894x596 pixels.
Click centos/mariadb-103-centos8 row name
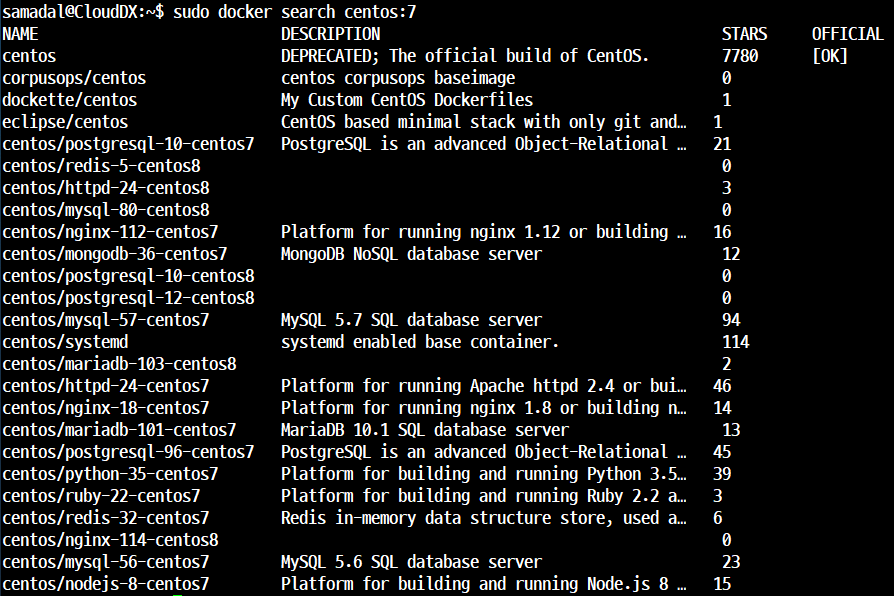(x=119, y=364)
